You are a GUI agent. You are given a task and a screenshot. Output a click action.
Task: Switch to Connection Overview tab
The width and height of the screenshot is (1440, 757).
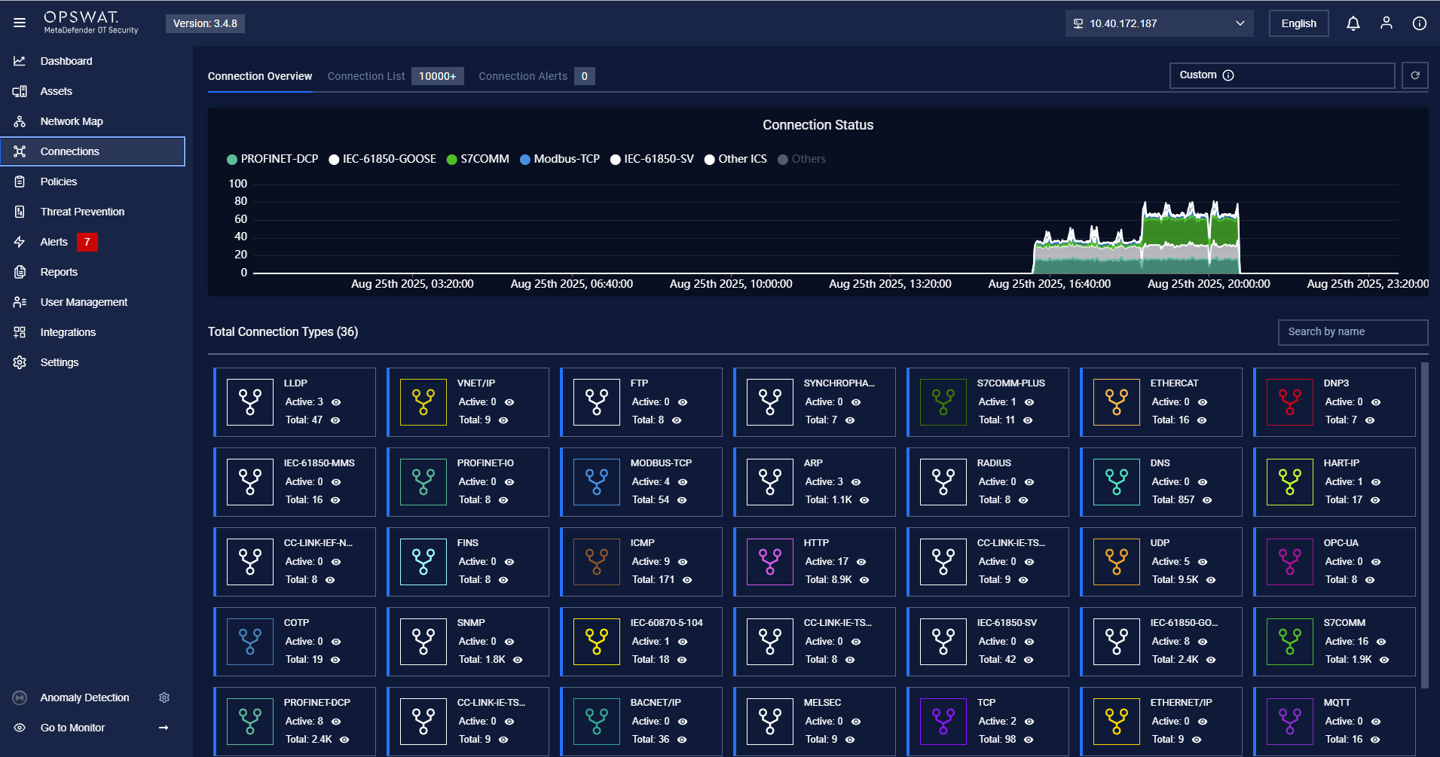pos(260,76)
